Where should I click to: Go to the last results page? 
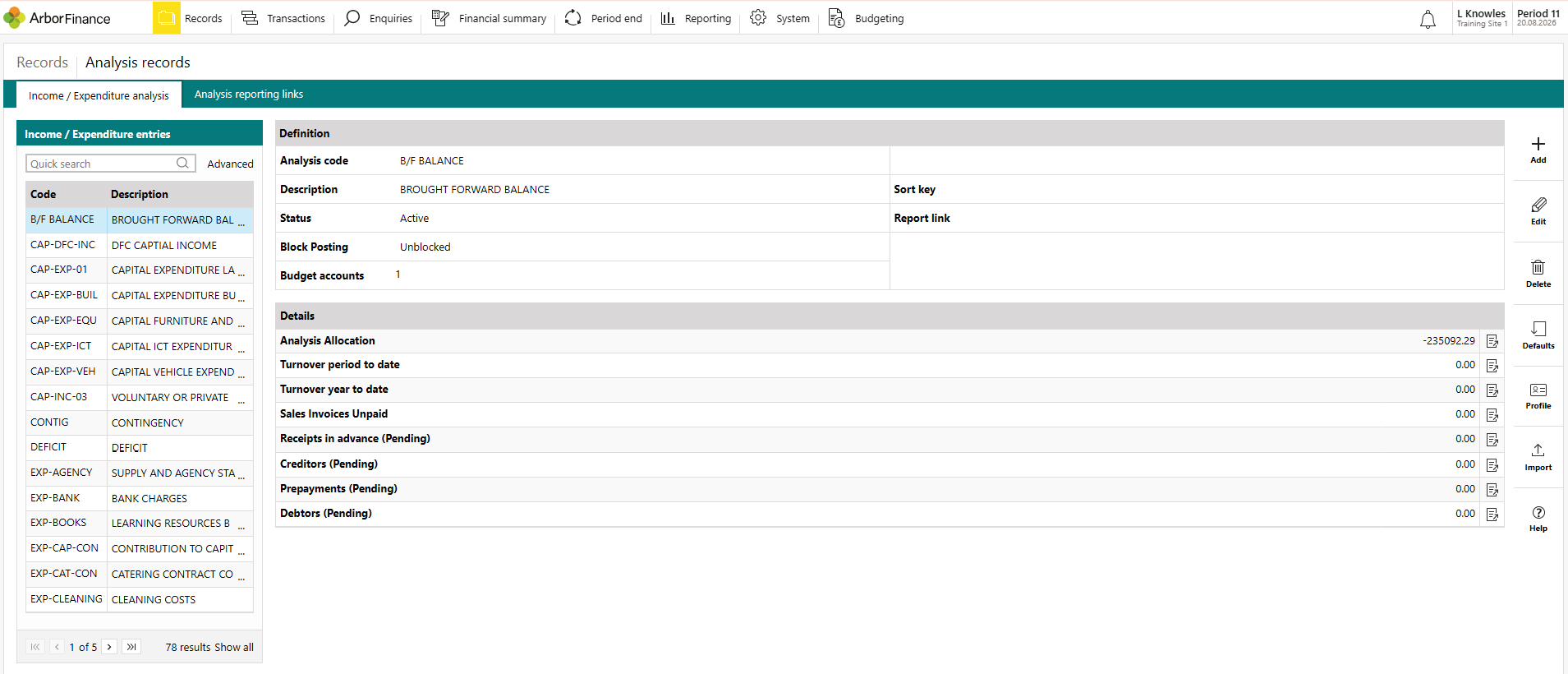(x=131, y=647)
